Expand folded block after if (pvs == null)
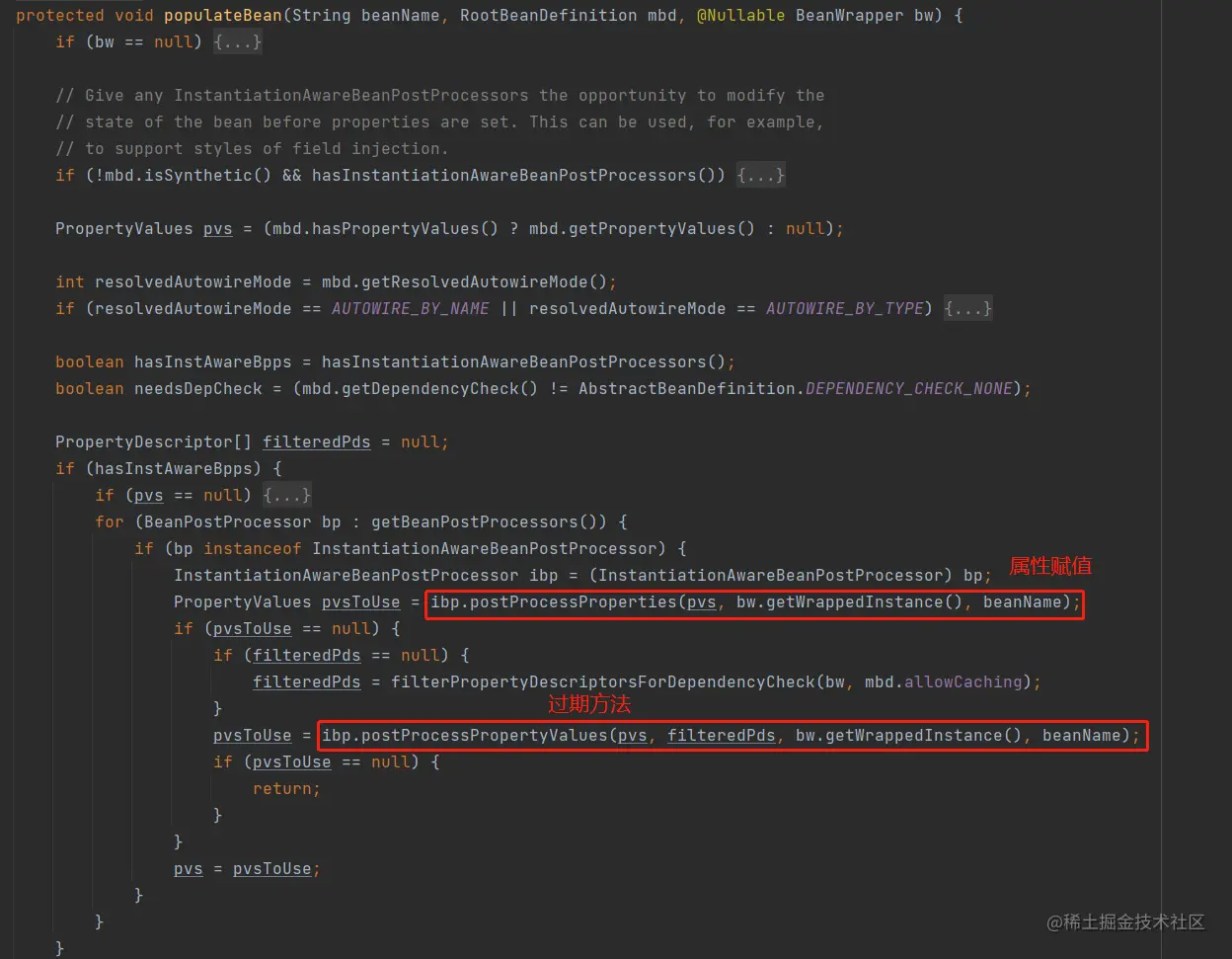Viewport: 1232px width, 959px height. 287,496
